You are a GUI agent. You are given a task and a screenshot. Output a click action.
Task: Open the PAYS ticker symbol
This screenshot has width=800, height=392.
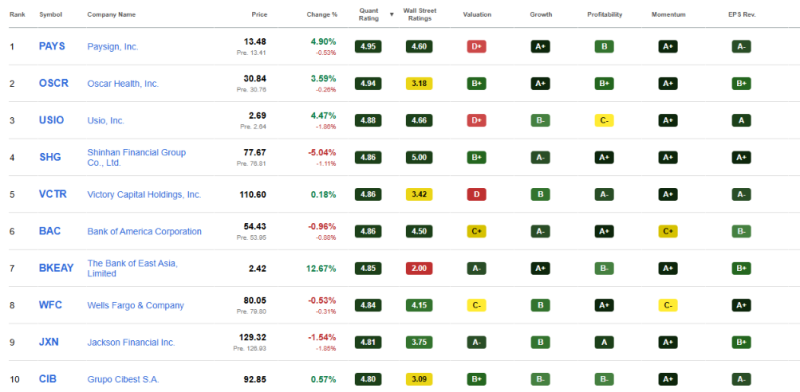pyautogui.click(x=52, y=46)
